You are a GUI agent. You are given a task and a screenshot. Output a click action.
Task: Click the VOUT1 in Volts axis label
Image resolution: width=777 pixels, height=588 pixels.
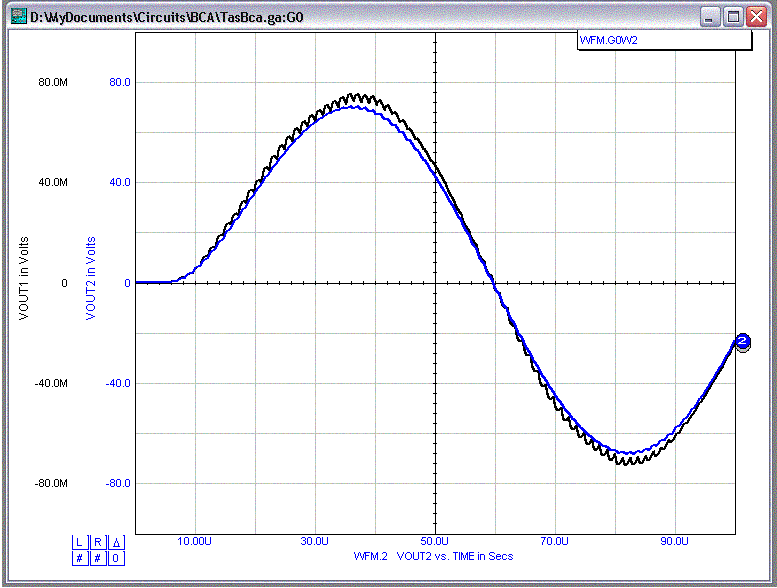tap(24, 278)
